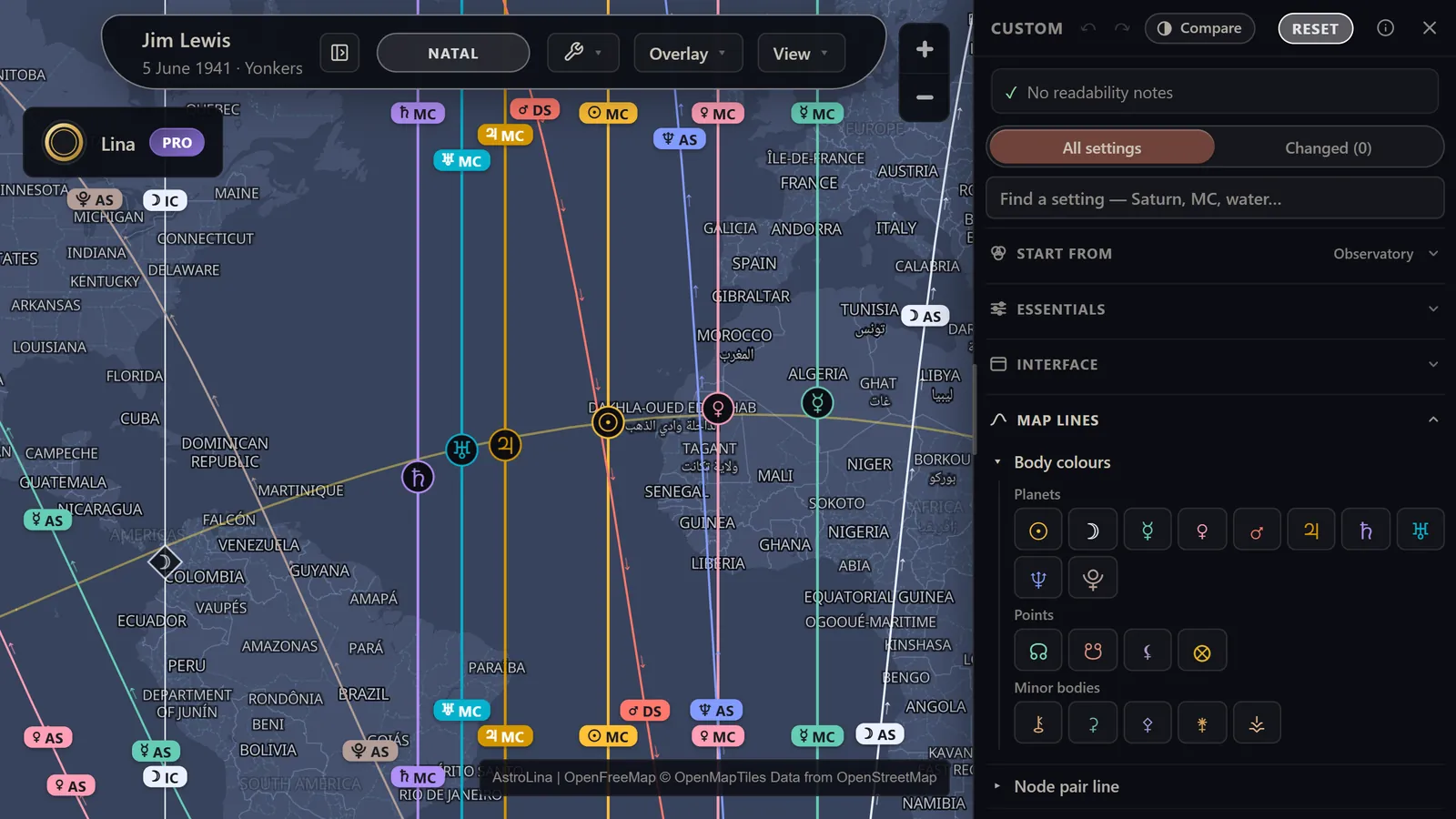Click the Venus marker on the map
1456x819 pixels.
click(718, 409)
